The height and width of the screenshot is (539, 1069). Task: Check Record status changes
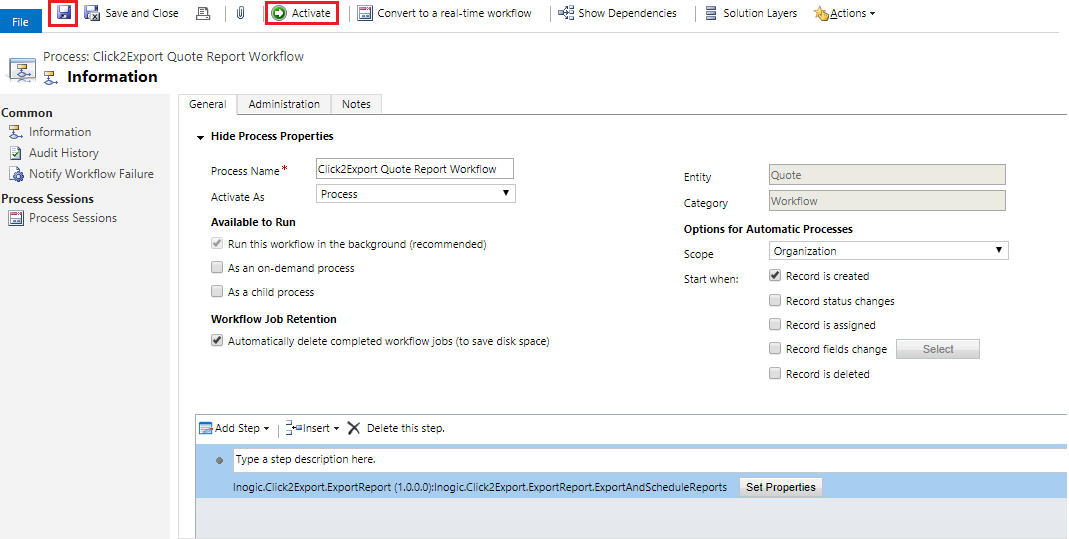774,301
